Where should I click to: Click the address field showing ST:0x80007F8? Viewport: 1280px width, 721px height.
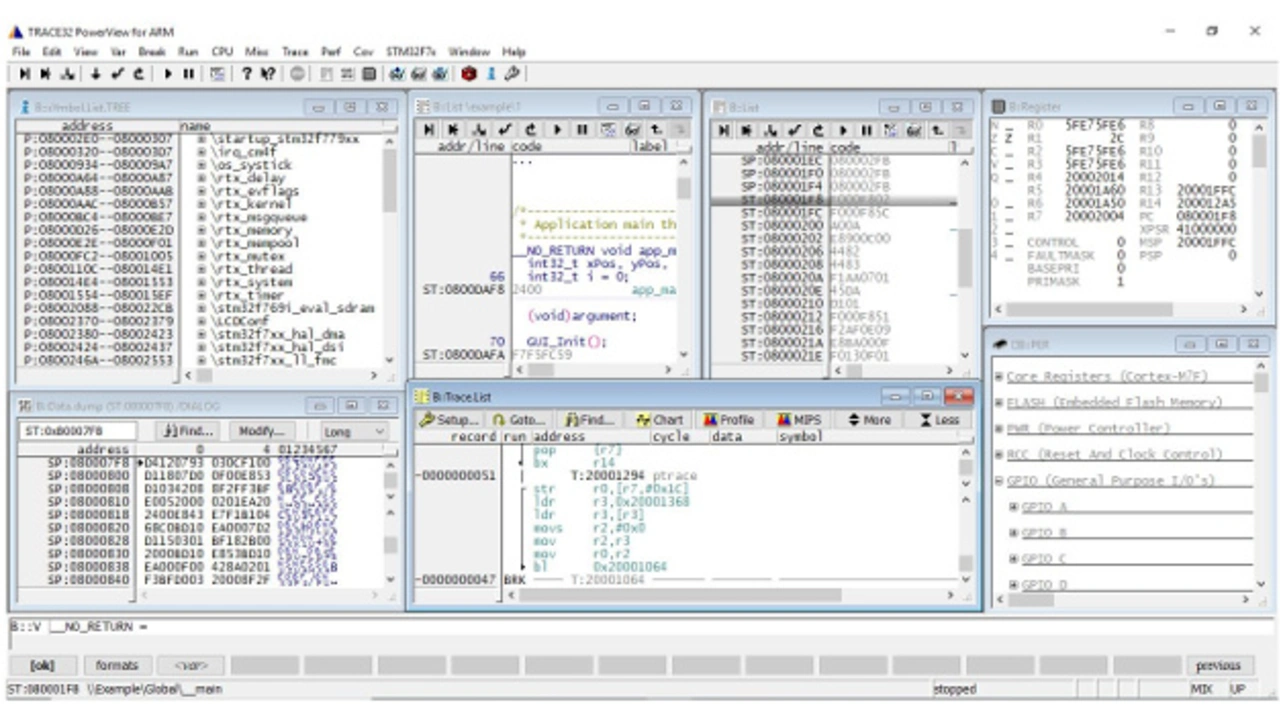(77, 431)
